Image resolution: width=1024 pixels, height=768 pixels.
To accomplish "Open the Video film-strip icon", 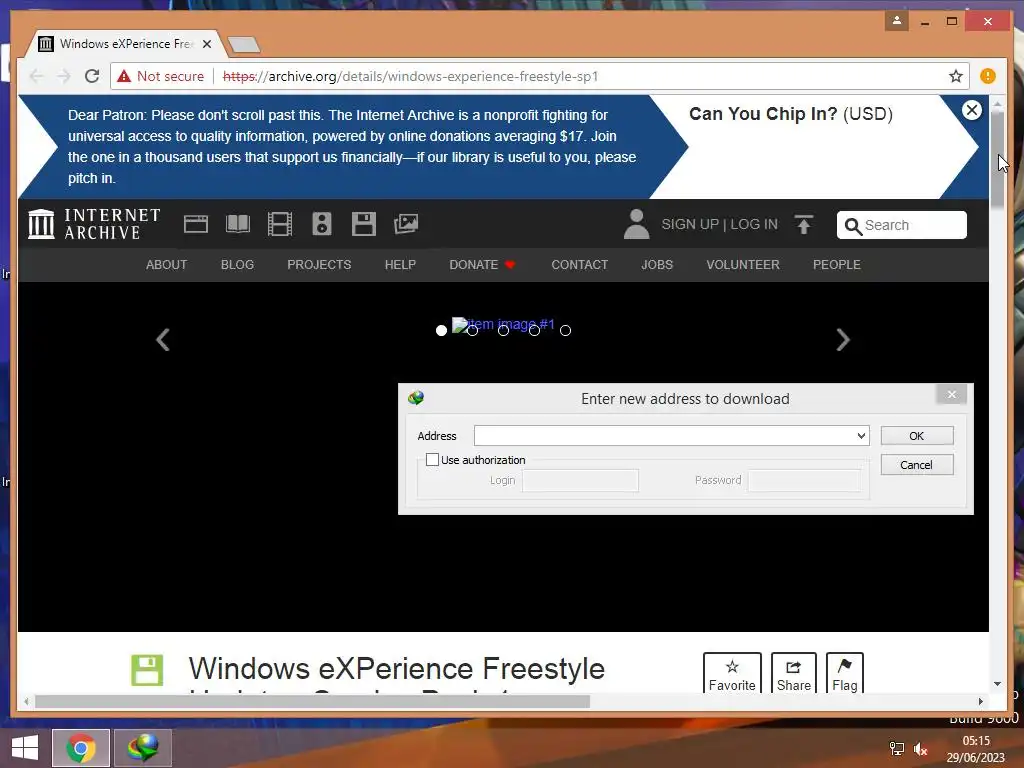I will 280,224.
